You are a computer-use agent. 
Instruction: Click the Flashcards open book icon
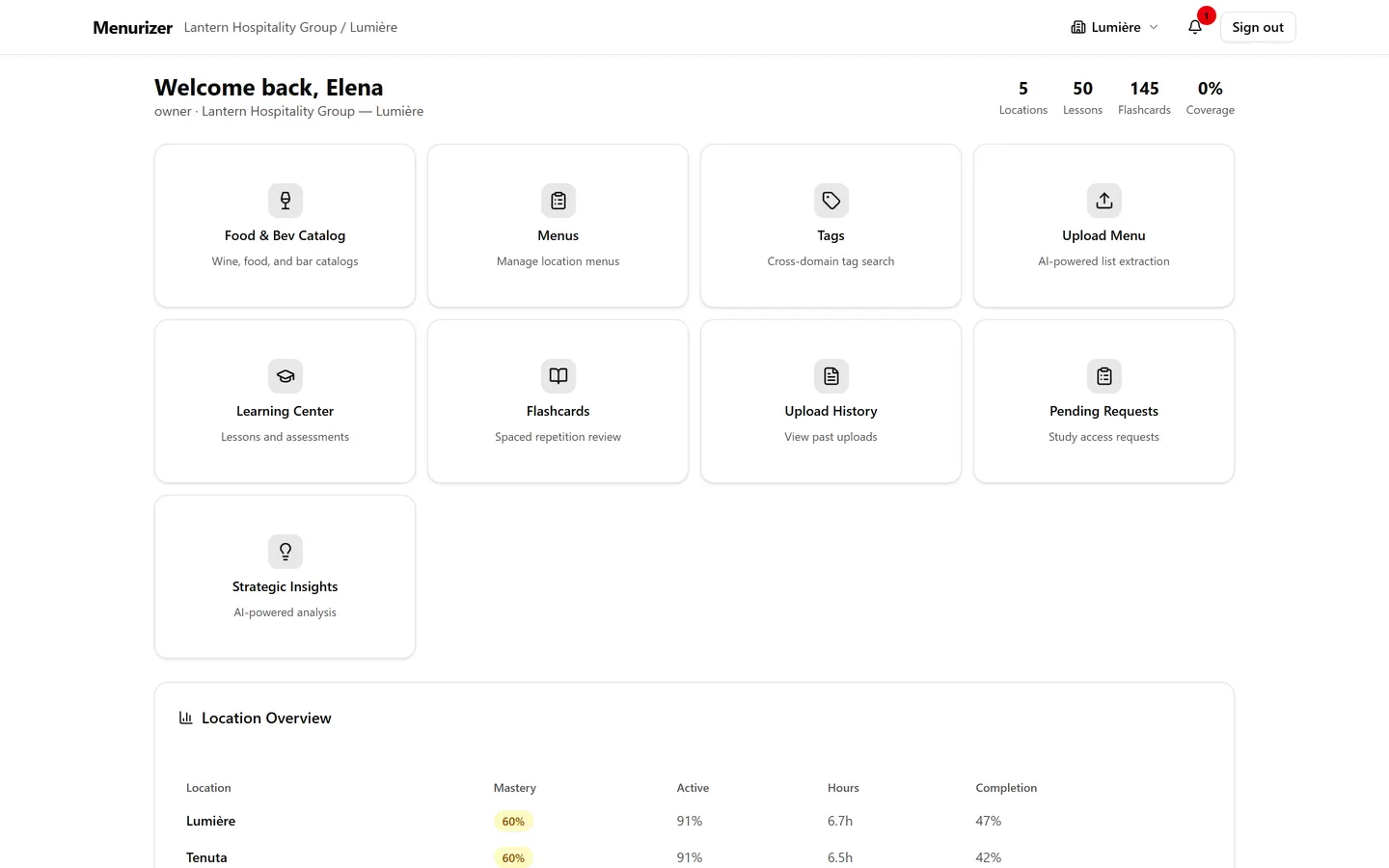coord(558,376)
